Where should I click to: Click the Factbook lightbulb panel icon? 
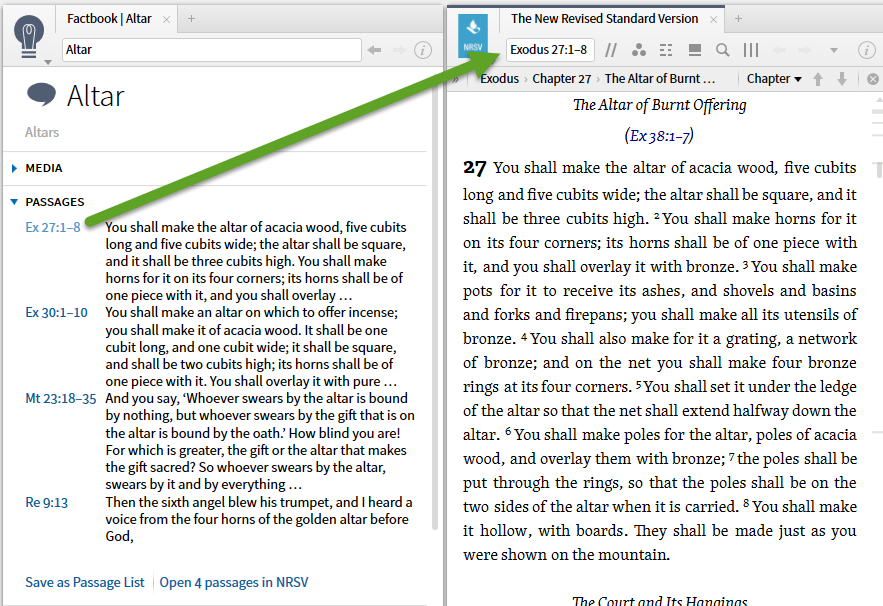pos(29,36)
